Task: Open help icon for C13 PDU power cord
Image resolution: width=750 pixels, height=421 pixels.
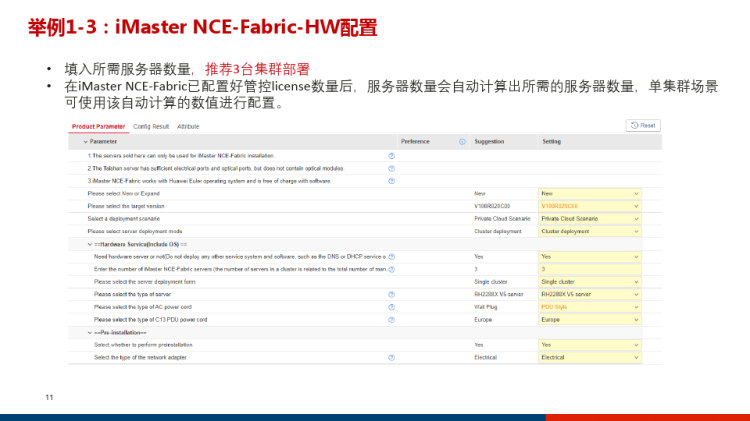Action: tap(391, 320)
